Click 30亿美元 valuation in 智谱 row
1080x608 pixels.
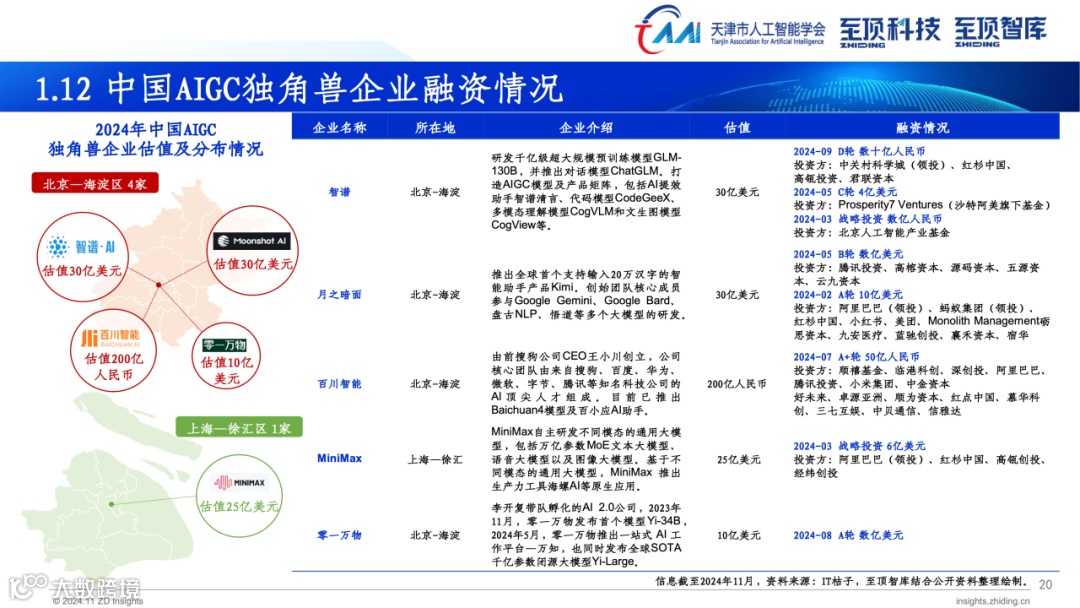pyautogui.click(x=737, y=192)
